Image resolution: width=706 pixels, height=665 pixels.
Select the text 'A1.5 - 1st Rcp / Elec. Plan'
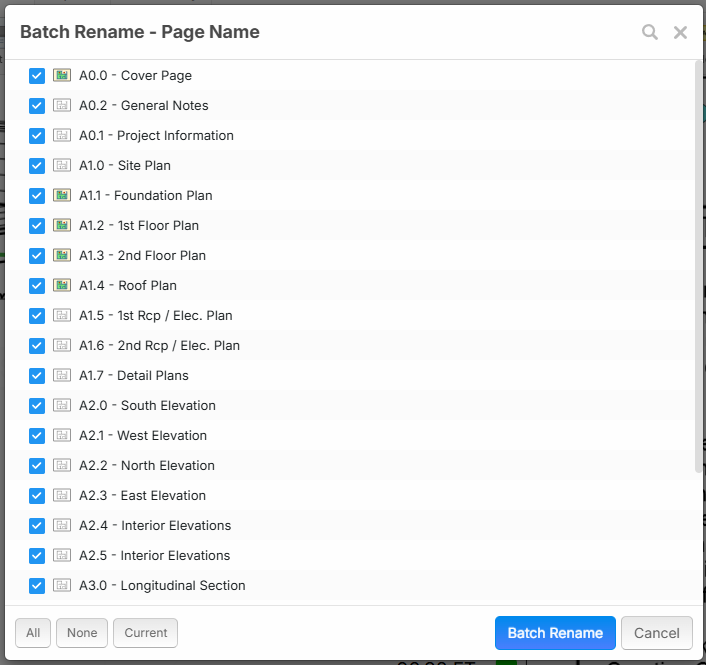[x=156, y=315]
